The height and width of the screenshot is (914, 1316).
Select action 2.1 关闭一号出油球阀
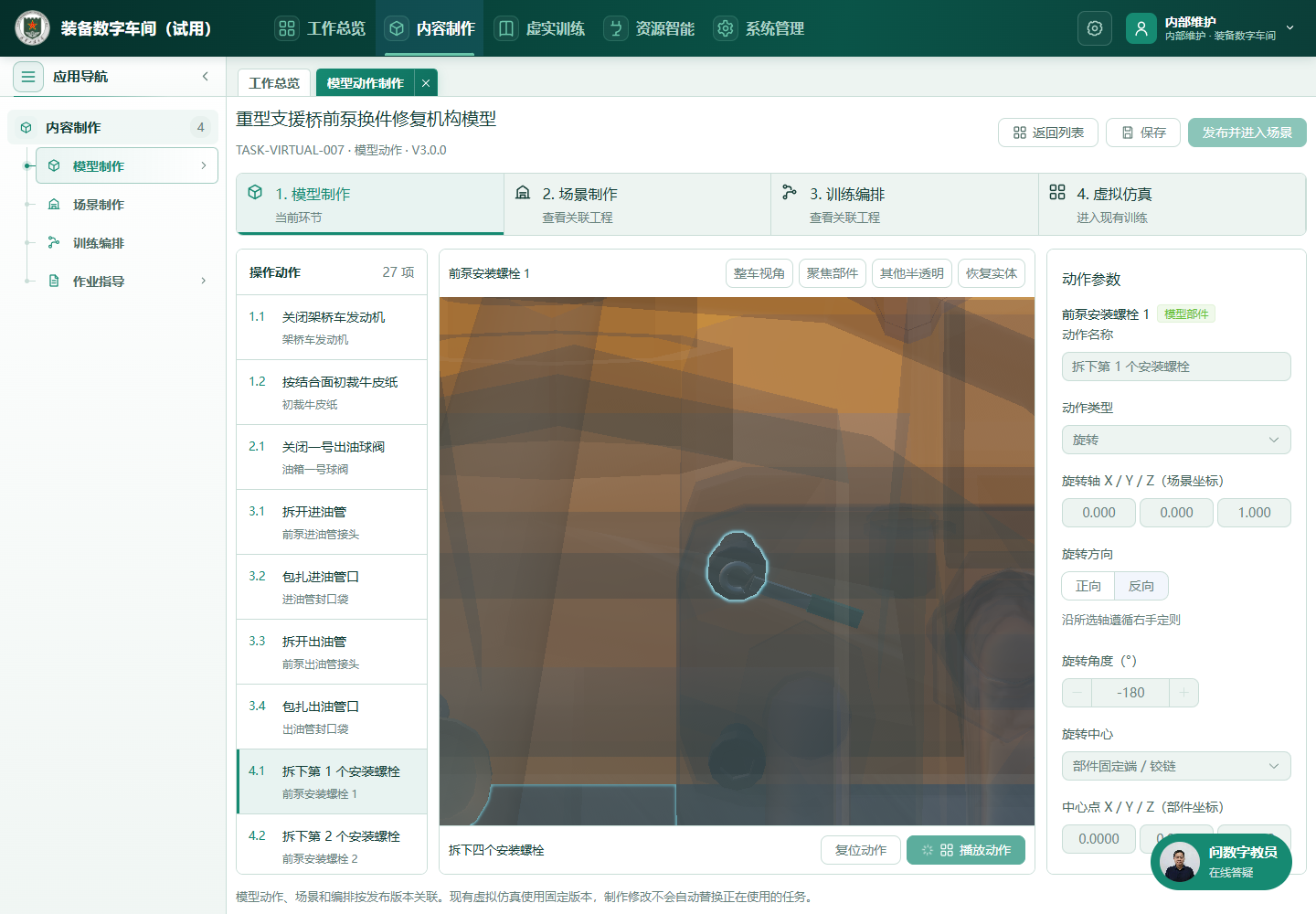pyautogui.click(x=332, y=457)
